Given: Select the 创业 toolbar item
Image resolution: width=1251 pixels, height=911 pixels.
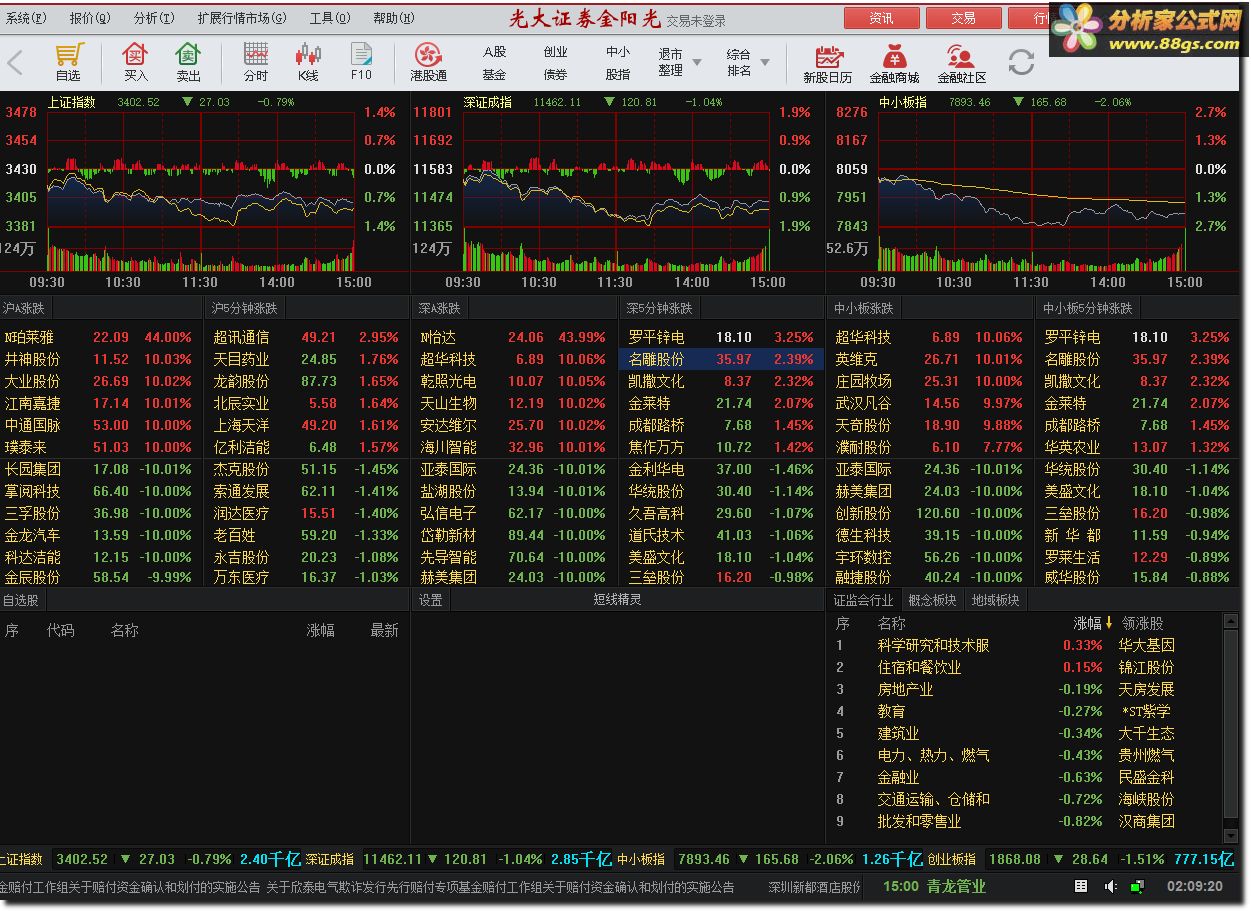Looking at the screenshot, I should coord(555,52).
